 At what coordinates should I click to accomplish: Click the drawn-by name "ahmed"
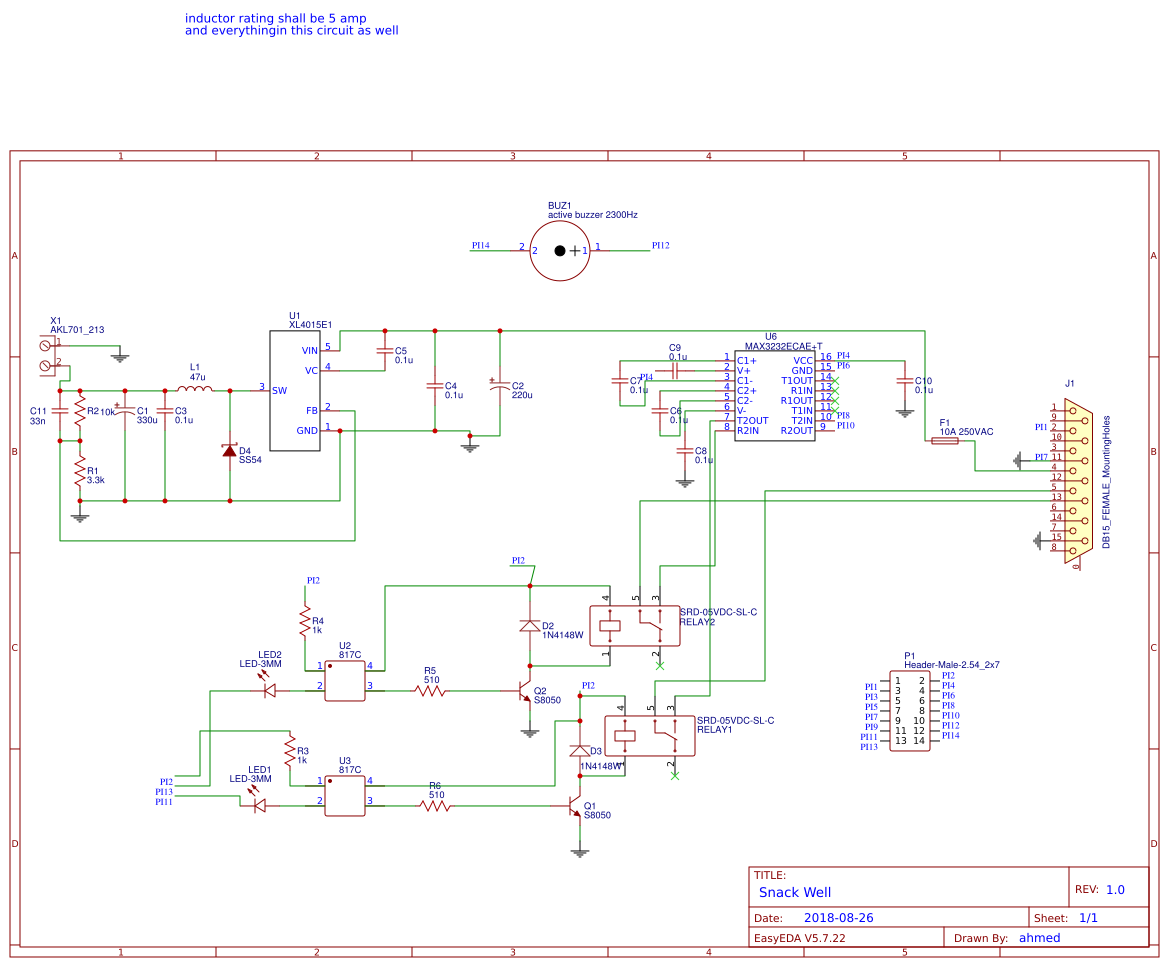(x=1039, y=938)
